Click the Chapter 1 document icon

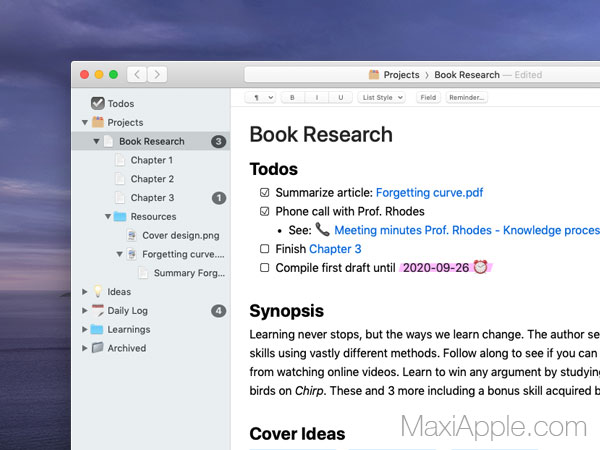point(120,160)
